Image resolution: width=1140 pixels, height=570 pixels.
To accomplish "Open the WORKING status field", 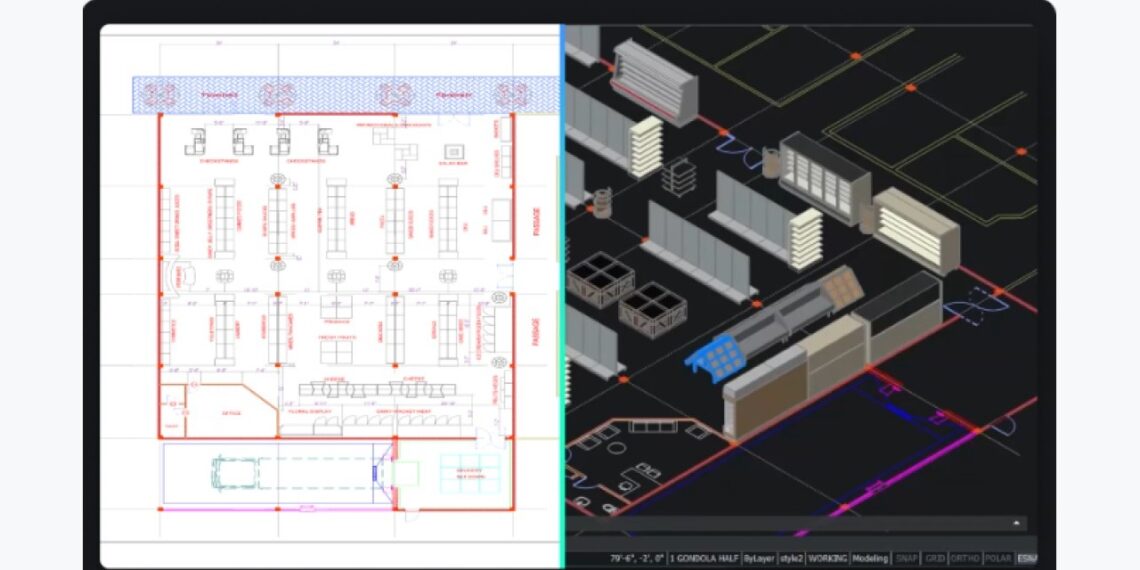I will 828,558.
